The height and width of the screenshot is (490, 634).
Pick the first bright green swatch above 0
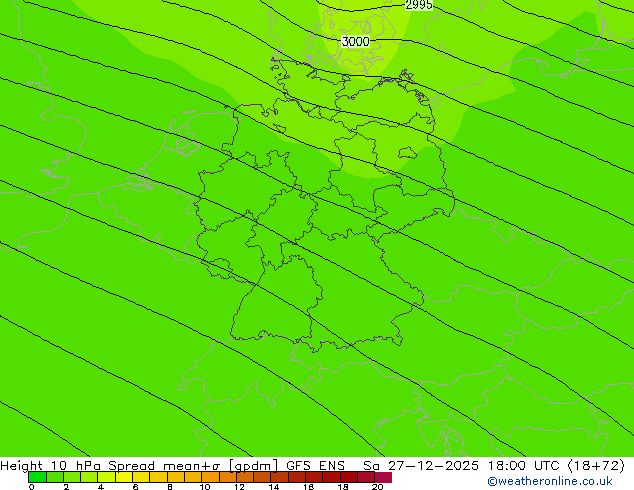(37, 477)
